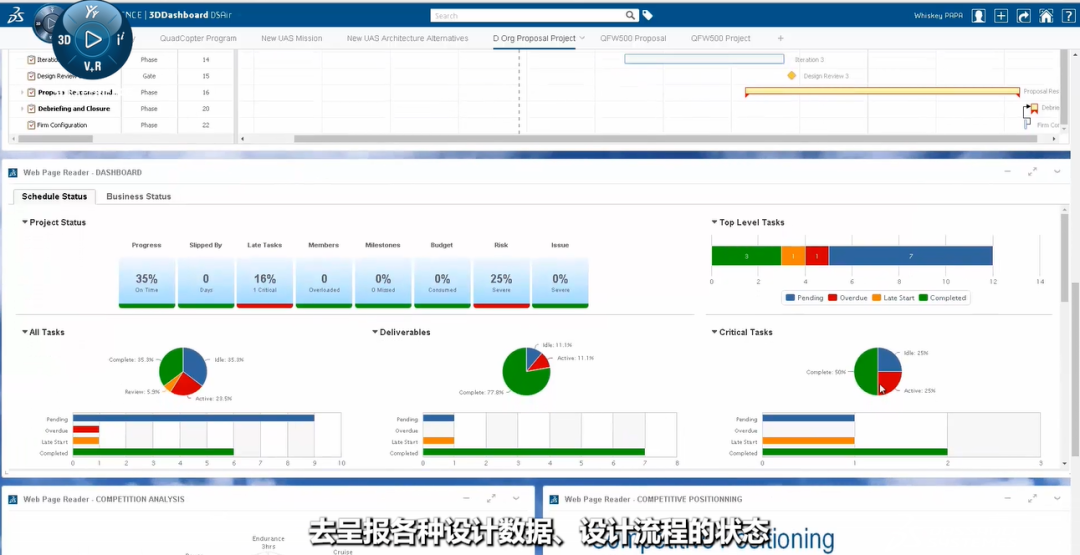Open D Org Proposal Project tab dropdown
The image size is (1080, 555).
pos(583,38)
